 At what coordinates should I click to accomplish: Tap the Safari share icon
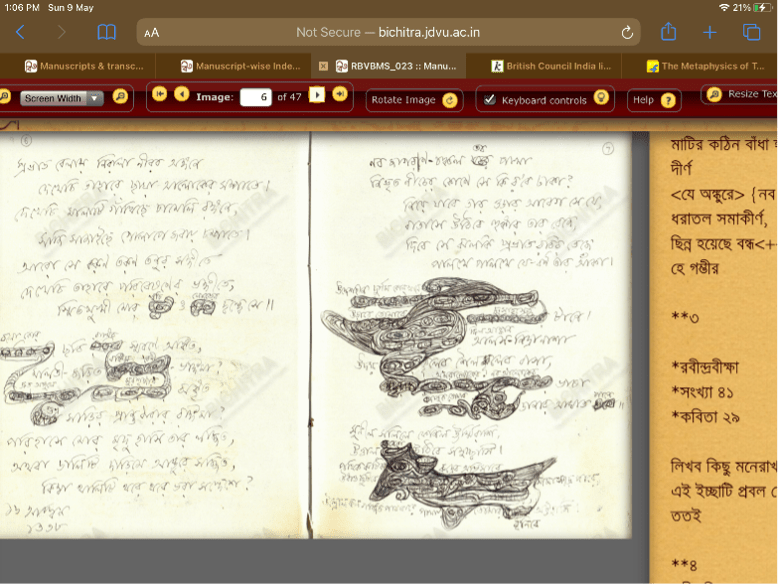(x=668, y=33)
